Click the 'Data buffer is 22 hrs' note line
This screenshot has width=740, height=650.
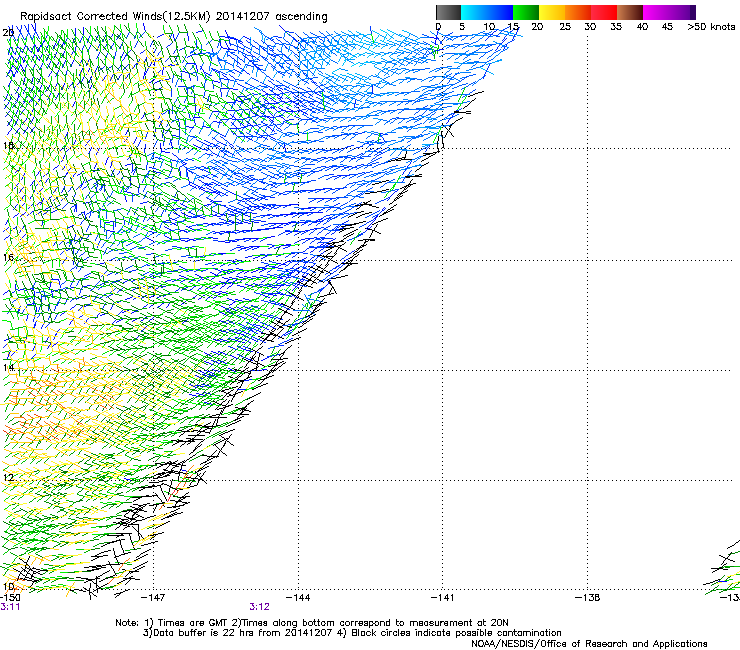coord(352,633)
